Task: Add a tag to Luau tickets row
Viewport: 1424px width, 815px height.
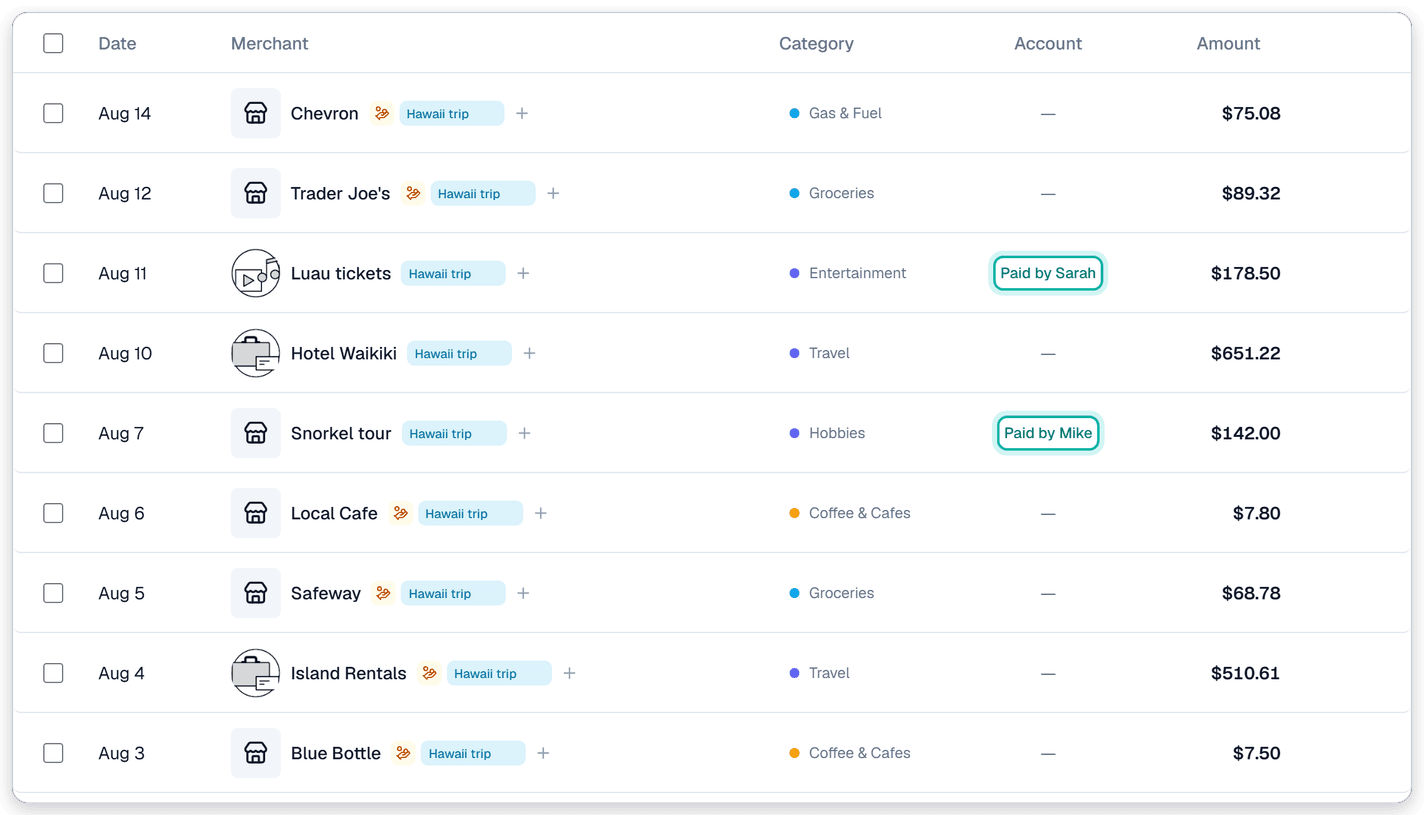Action: coord(523,273)
